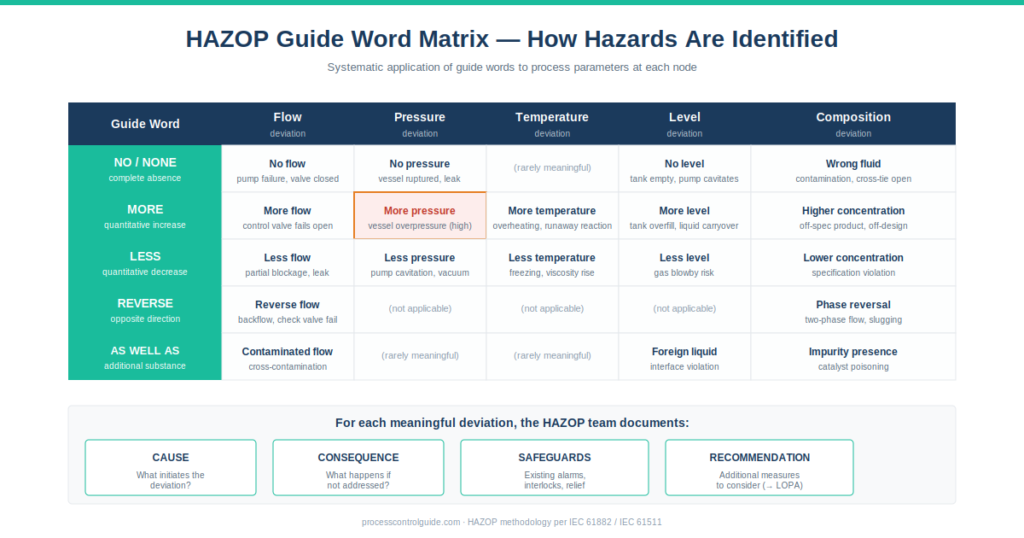Click the 'Contaminated flow' cell
Image resolution: width=1024 pixels, height=538 pixels.
coord(287,356)
